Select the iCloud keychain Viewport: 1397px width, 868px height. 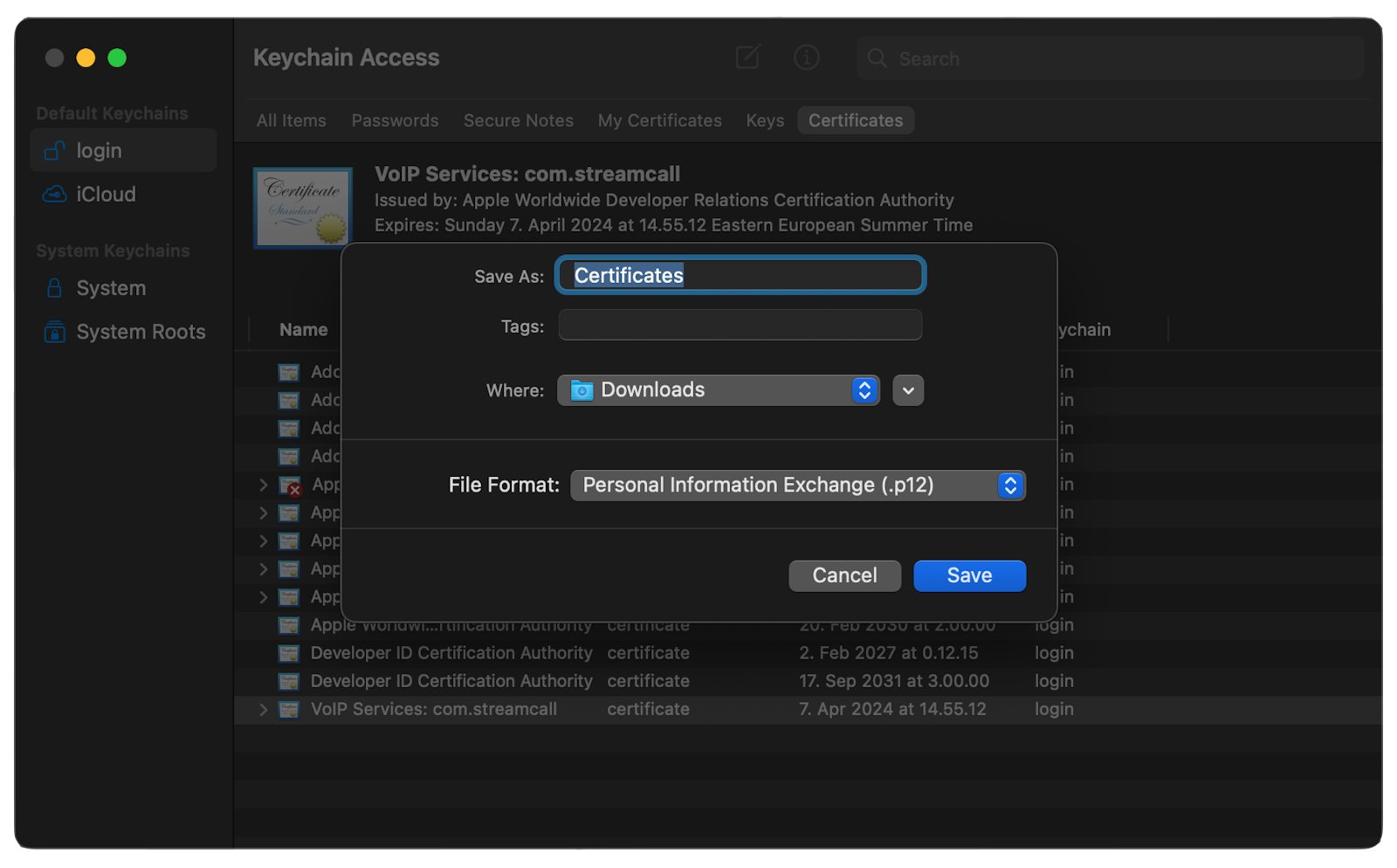pyautogui.click(x=105, y=194)
